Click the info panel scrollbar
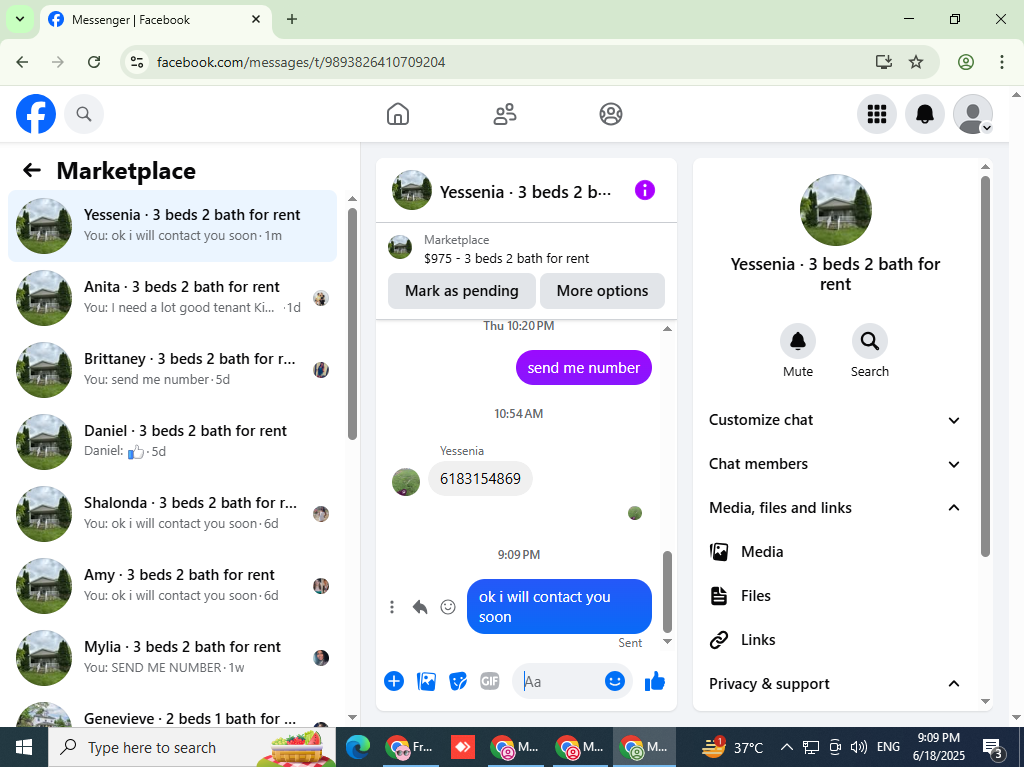1024x767 pixels. coord(985,367)
